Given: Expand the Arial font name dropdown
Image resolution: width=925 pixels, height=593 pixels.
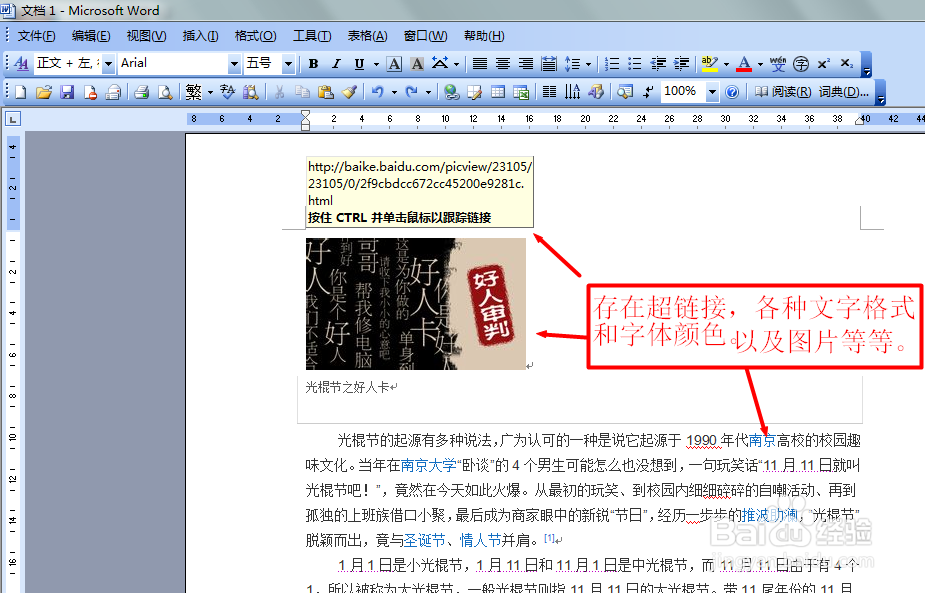Looking at the screenshot, I should click(234, 63).
